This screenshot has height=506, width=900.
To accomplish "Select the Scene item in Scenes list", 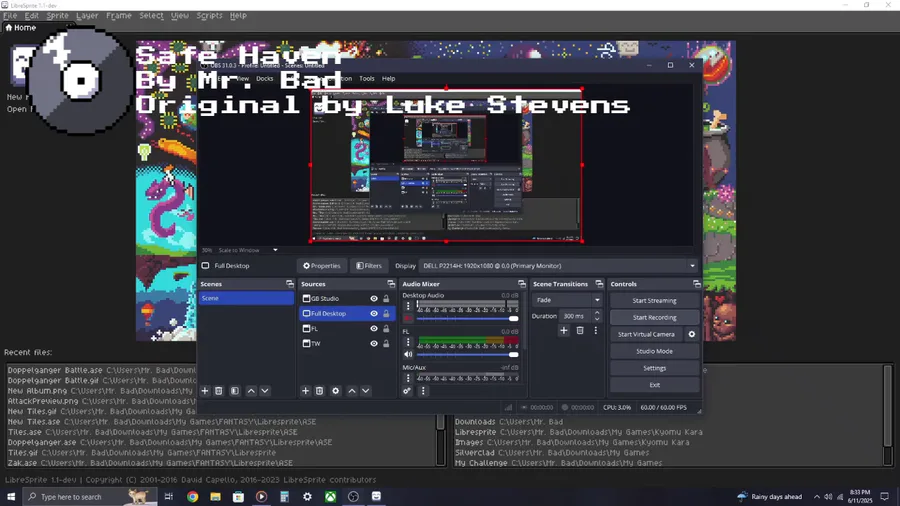I will [x=246, y=298].
